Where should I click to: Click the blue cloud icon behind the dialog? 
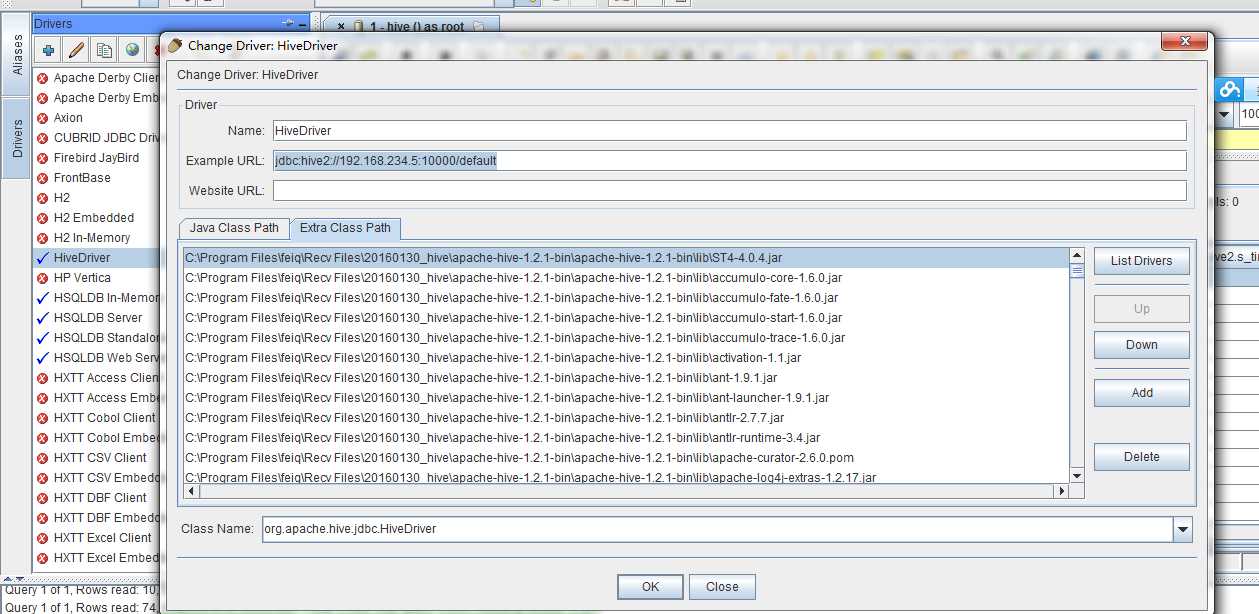pos(1228,89)
